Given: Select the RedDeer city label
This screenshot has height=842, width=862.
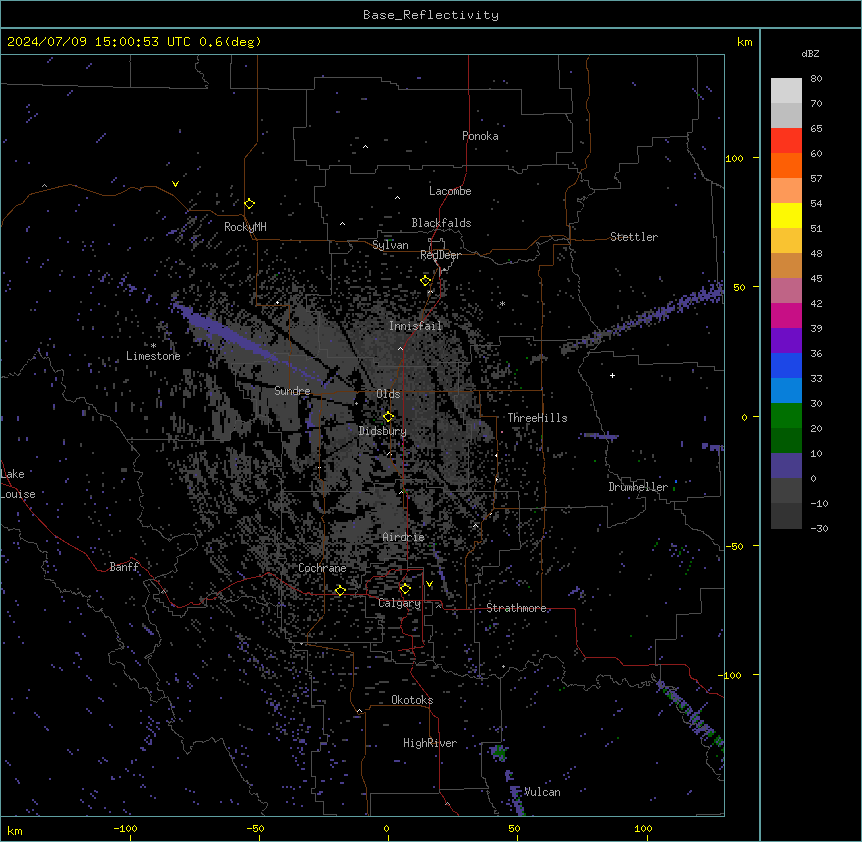Looking at the screenshot, I should tap(440, 256).
